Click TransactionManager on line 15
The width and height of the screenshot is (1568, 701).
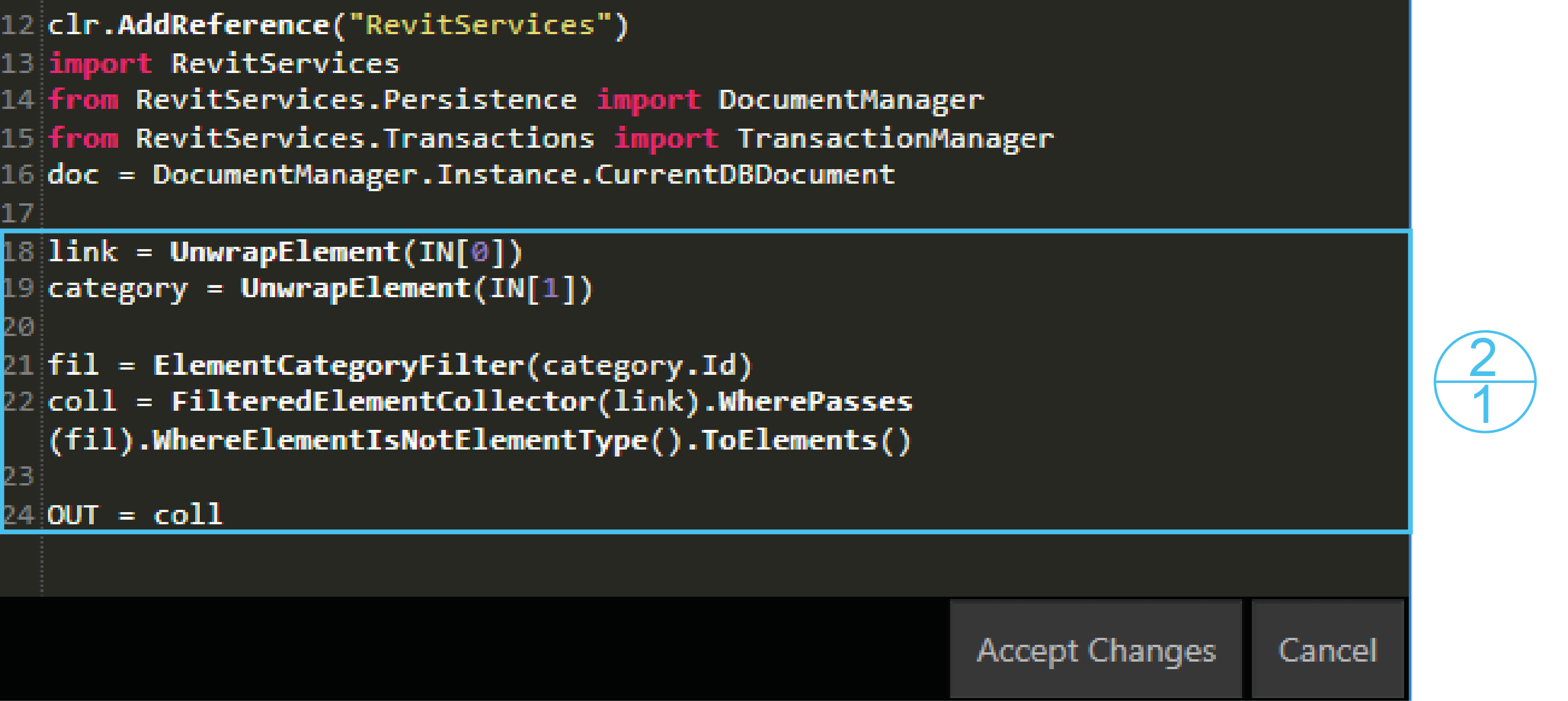(895, 139)
